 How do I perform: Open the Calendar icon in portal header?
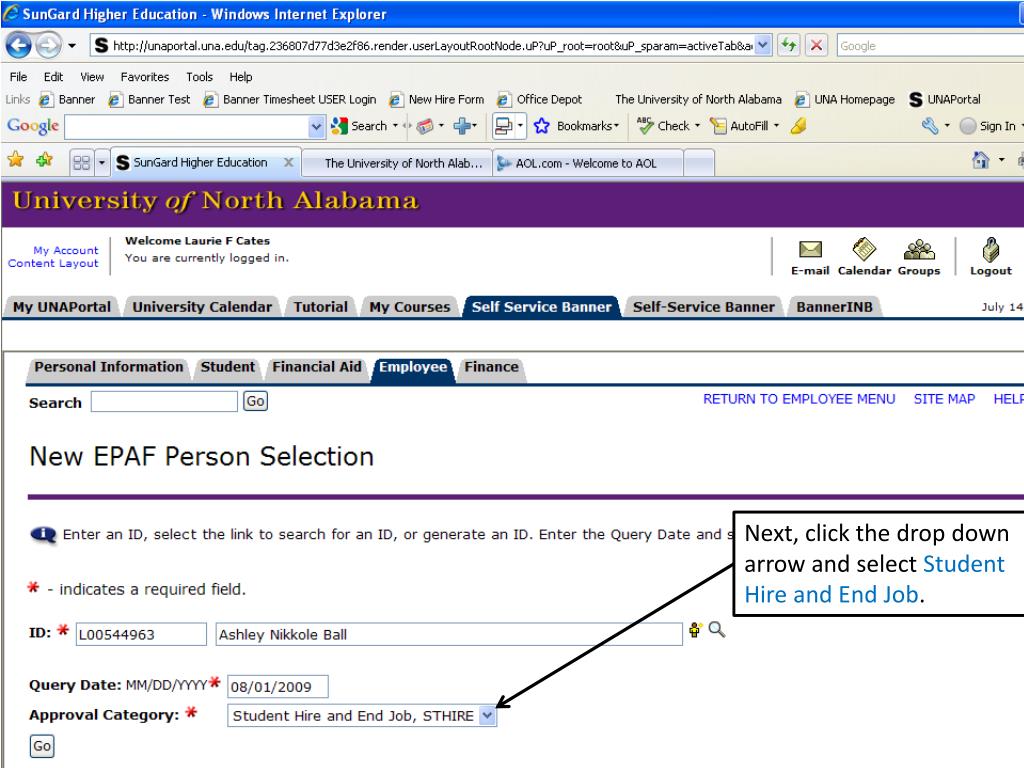coord(864,249)
